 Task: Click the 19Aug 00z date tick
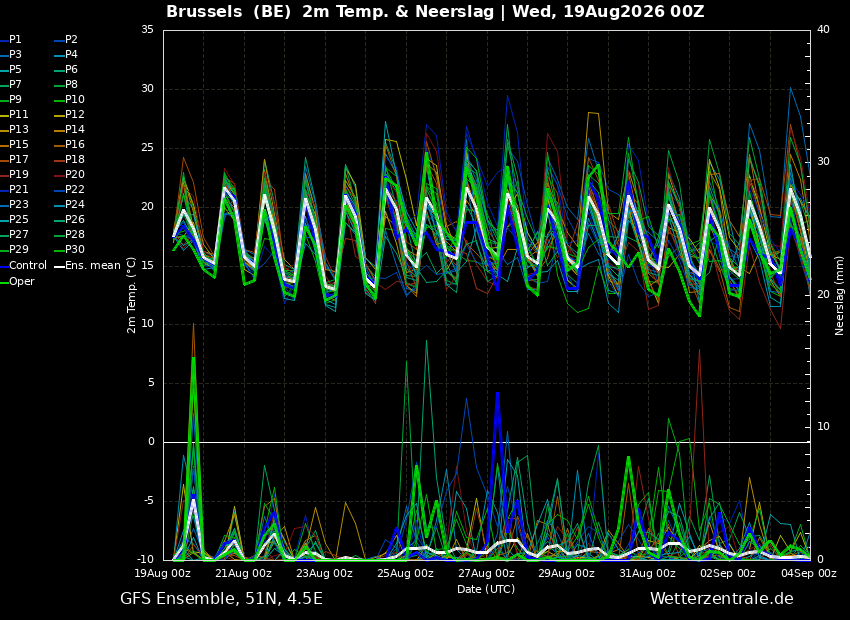(163, 573)
